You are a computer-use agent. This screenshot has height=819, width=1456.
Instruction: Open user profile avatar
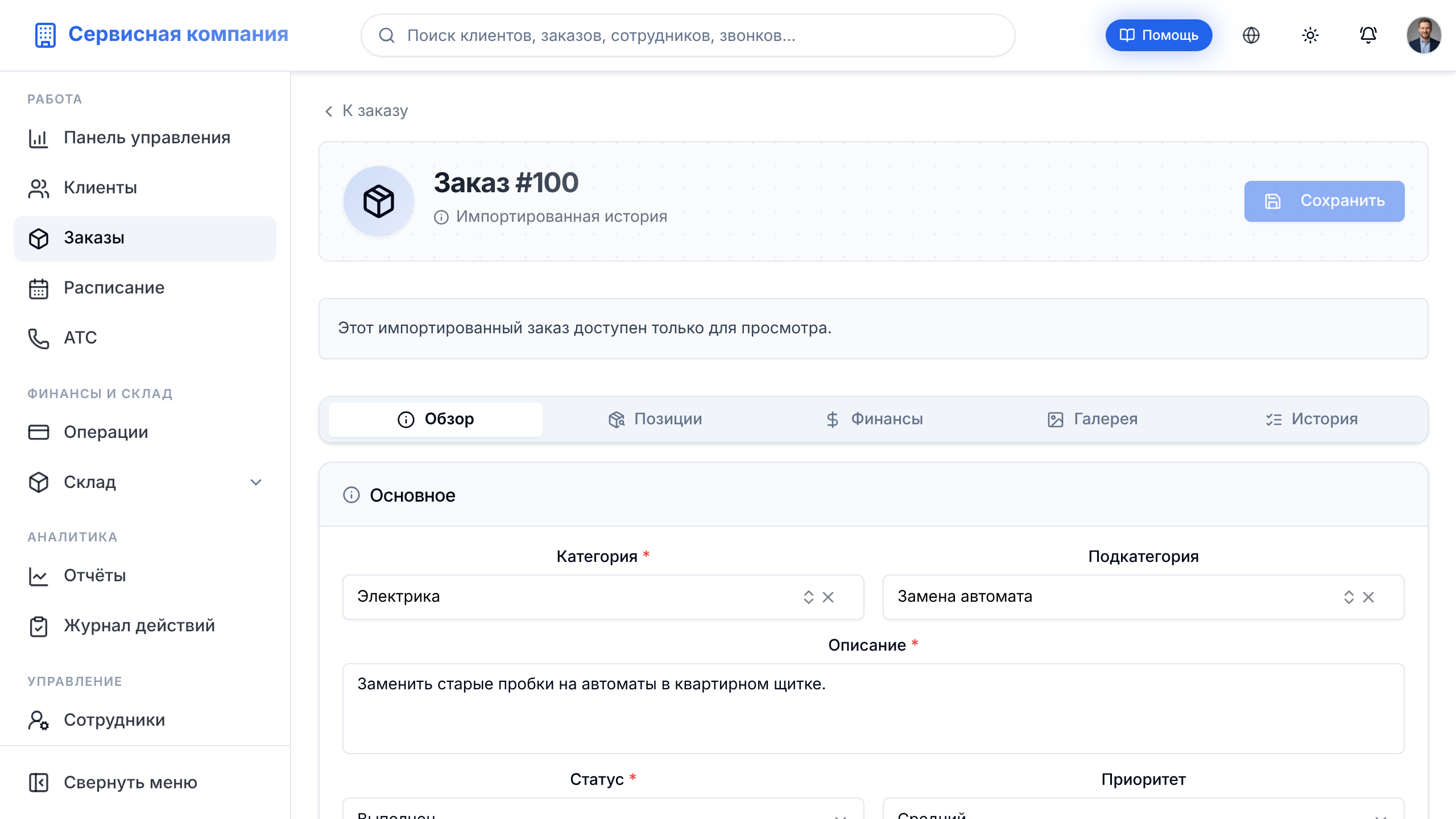click(1424, 35)
